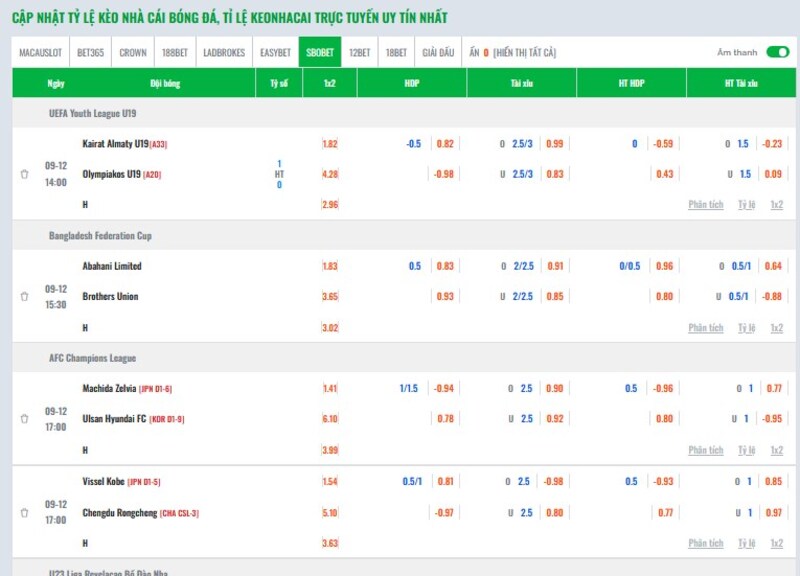Image resolution: width=800 pixels, height=576 pixels.
Task: Collapse the AFC Champions League section header
Action: tap(92, 358)
